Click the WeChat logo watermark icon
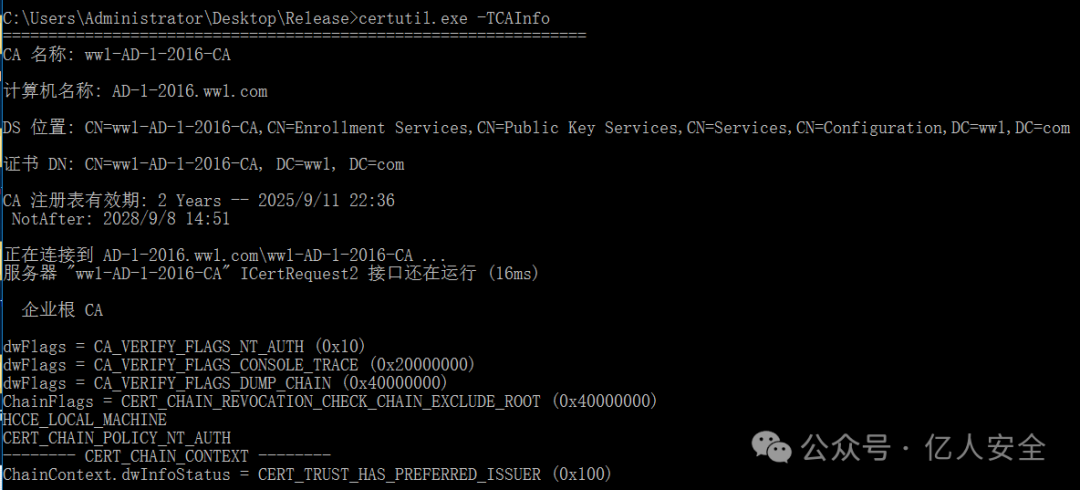This screenshot has width=1080, height=490. coord(771,448)
